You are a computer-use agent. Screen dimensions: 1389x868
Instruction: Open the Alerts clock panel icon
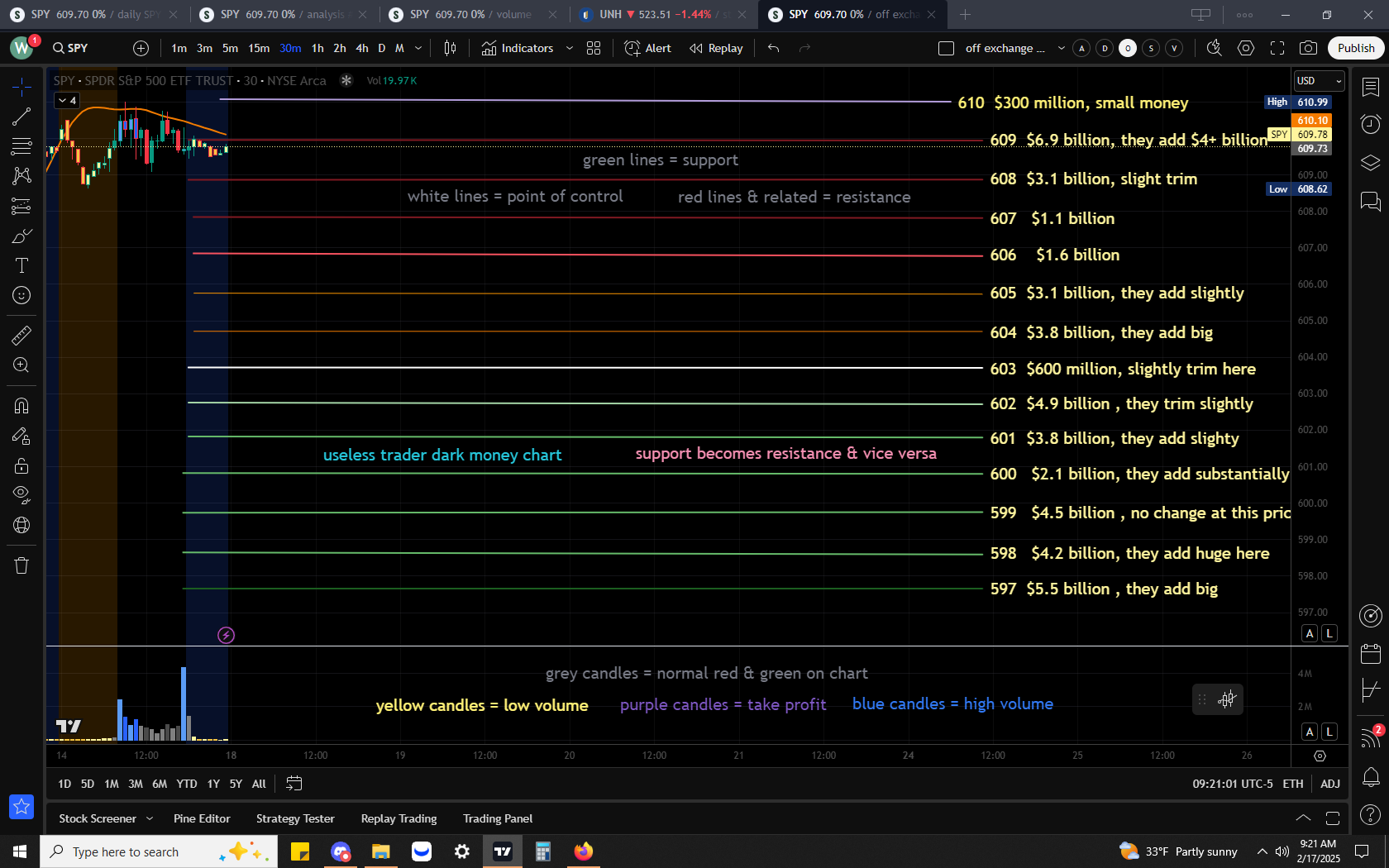(1371, 124)
